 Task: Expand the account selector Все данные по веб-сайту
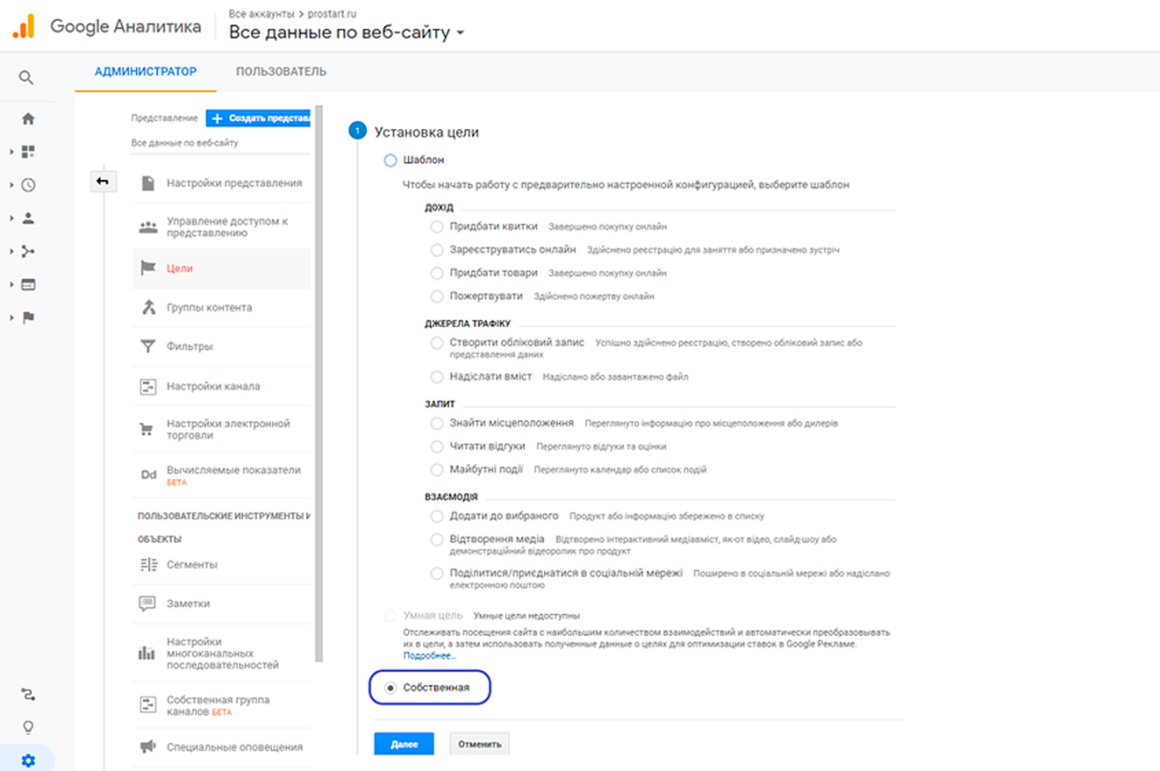pos(346,33)
